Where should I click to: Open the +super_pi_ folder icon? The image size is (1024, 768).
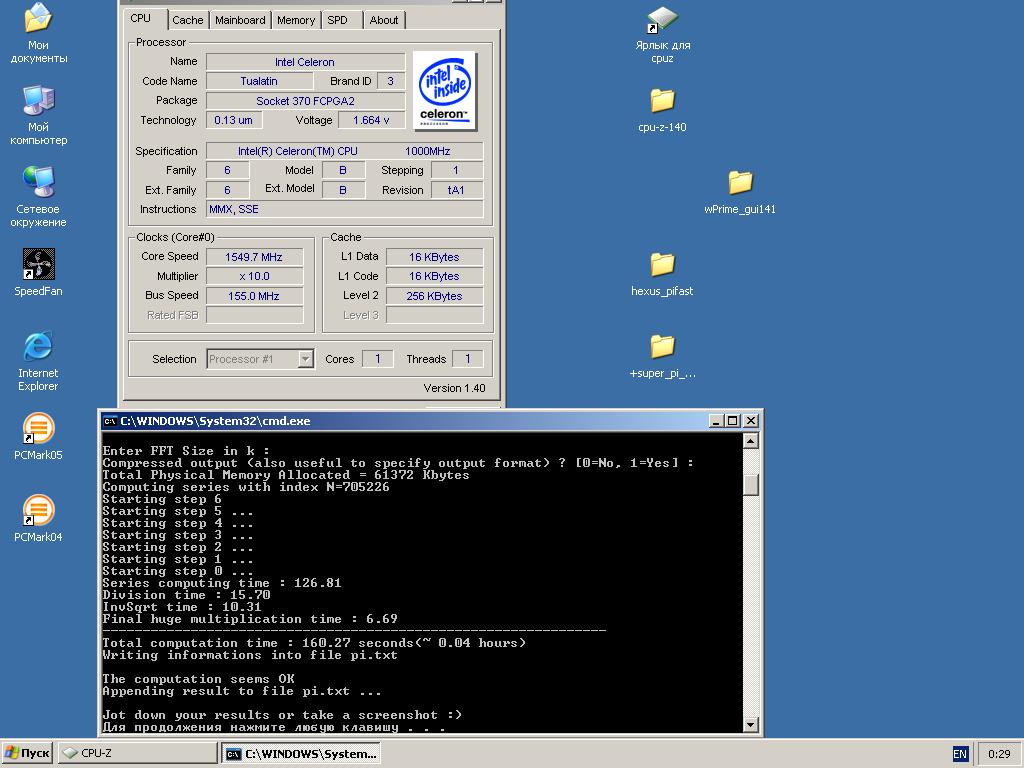tap(662, 346)
